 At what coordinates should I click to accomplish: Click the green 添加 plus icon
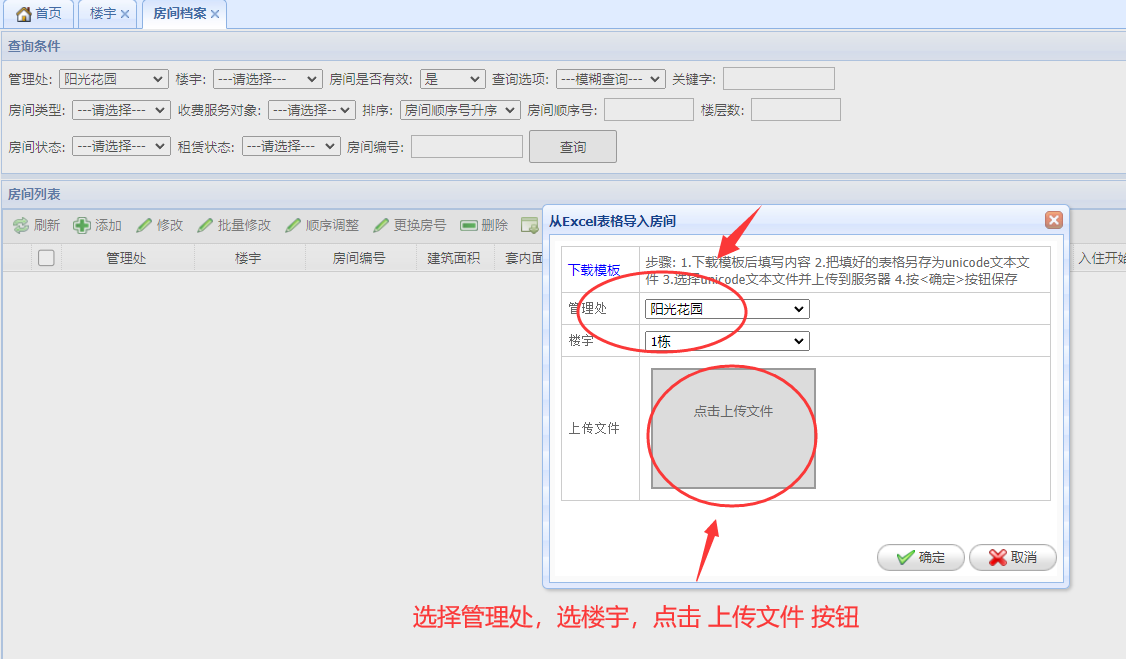click(82, 226)
